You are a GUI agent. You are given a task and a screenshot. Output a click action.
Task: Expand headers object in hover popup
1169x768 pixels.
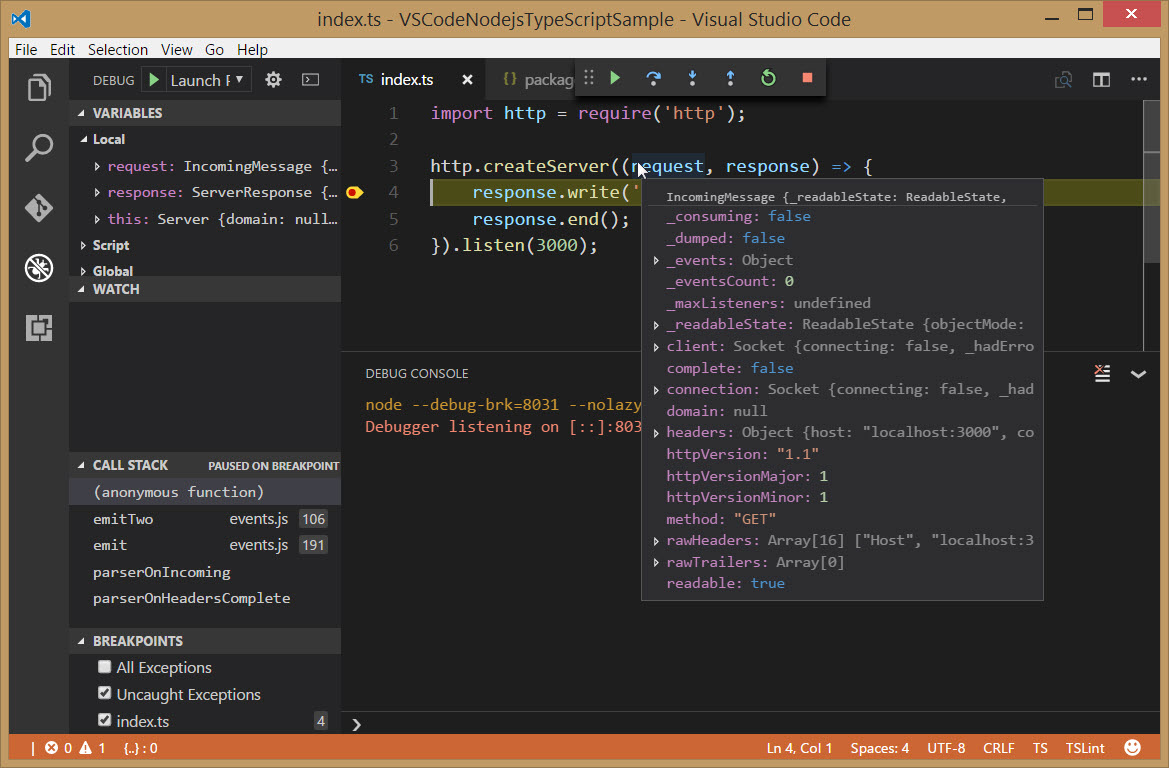tap(656, 432)
